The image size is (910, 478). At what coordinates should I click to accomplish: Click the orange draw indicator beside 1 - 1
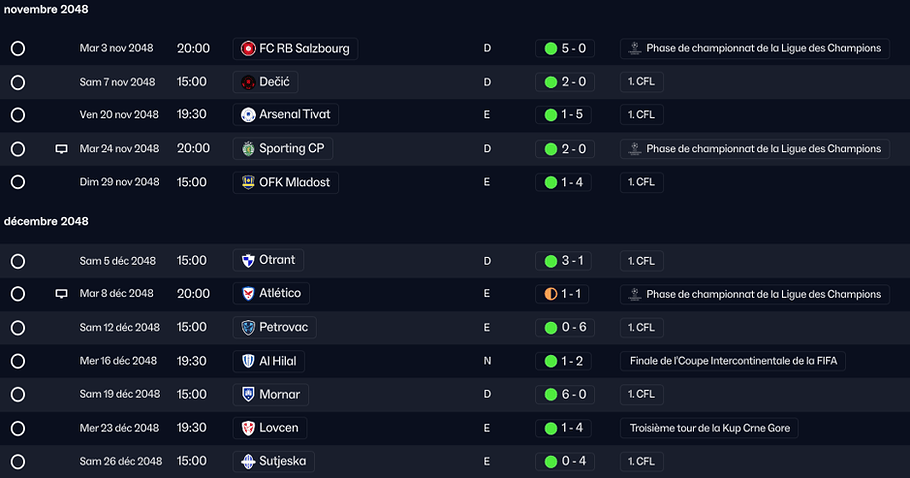pos(551,294)
